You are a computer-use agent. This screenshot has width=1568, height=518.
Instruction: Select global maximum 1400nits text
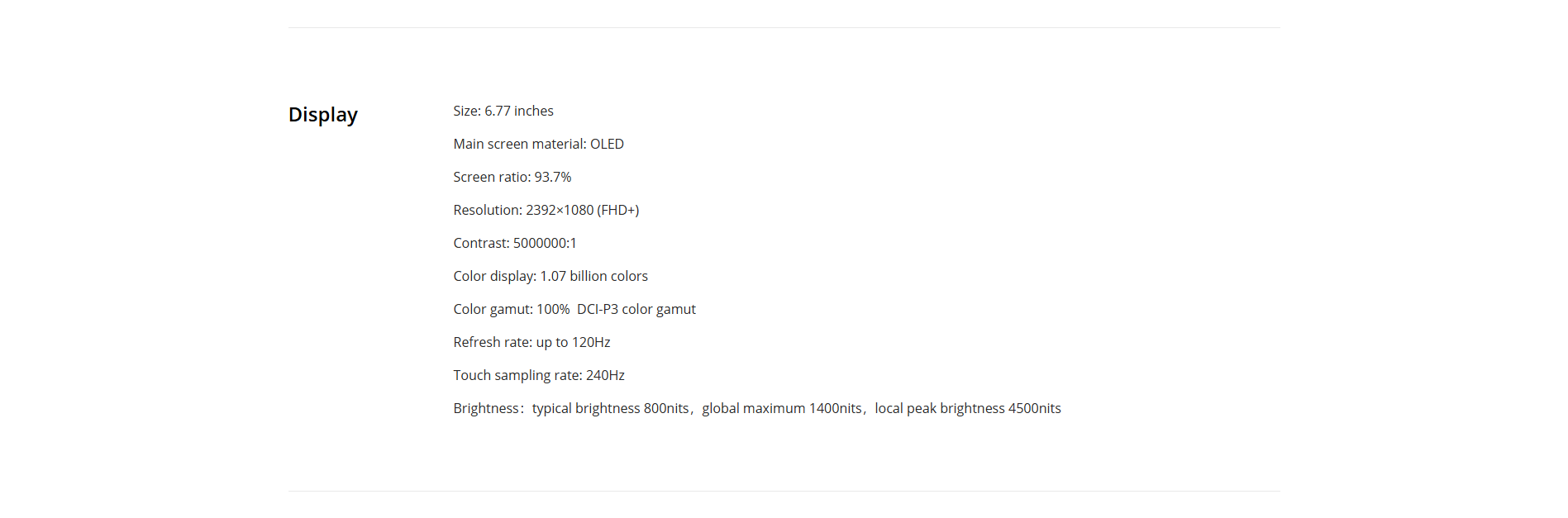click(x=782, y=408)
